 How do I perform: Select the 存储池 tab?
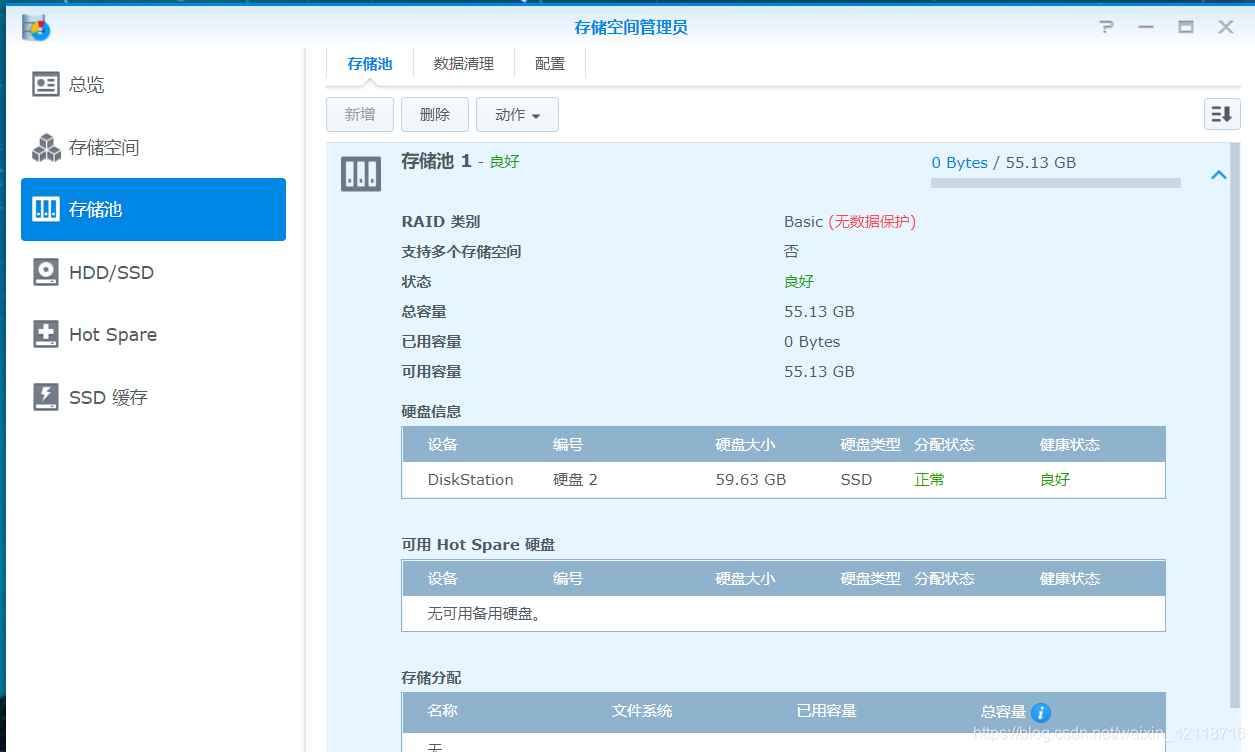[370, 63]
